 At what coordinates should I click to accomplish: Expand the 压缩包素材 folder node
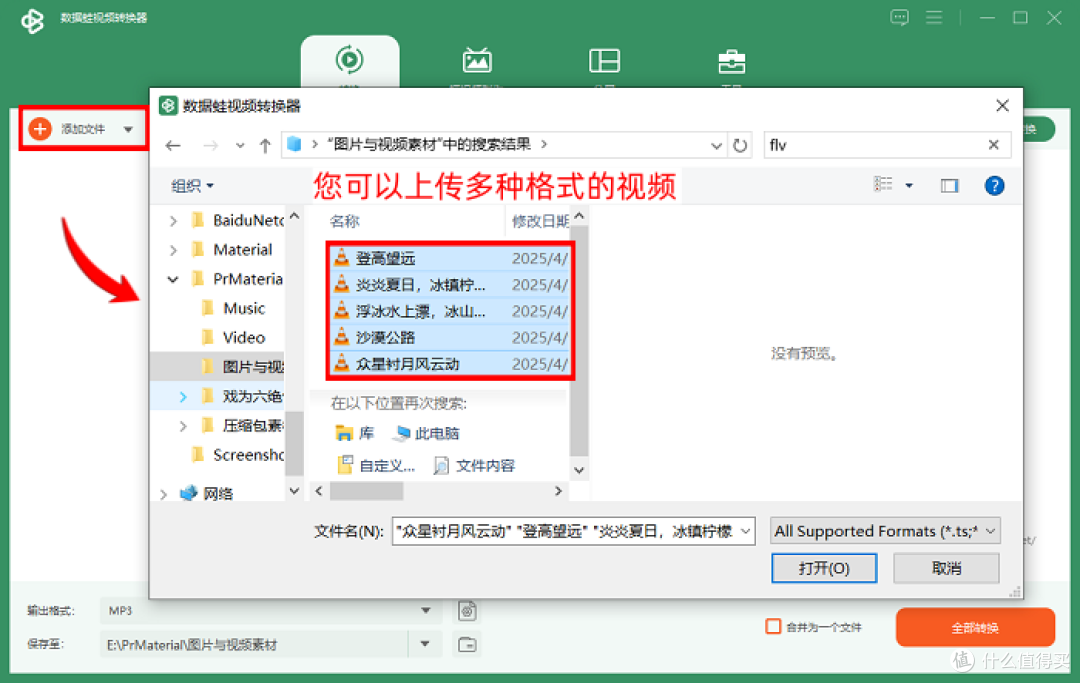click(183, 426)
